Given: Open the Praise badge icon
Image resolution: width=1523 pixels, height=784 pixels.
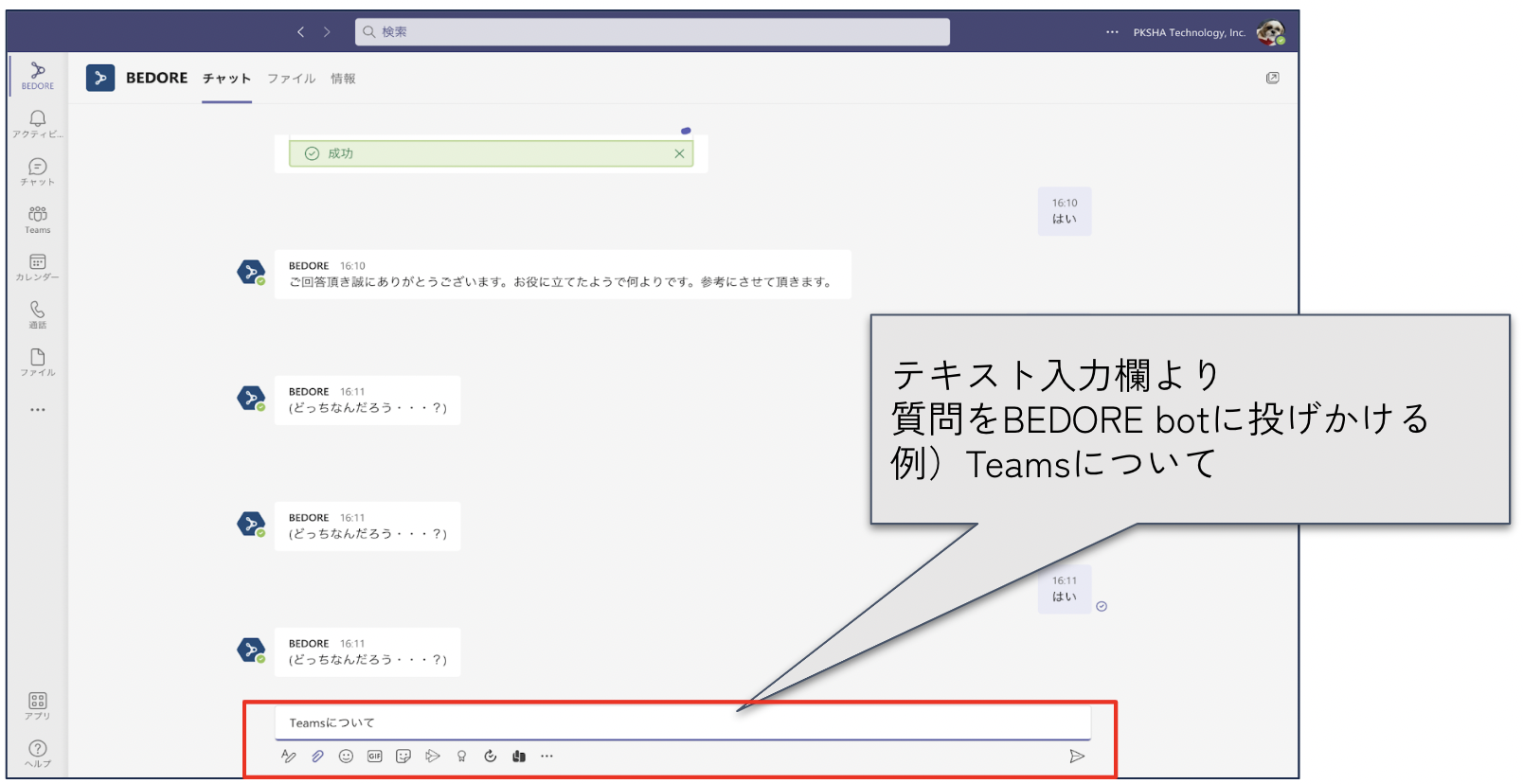Looking at the screenshot, I should click(x=461, y=756).
